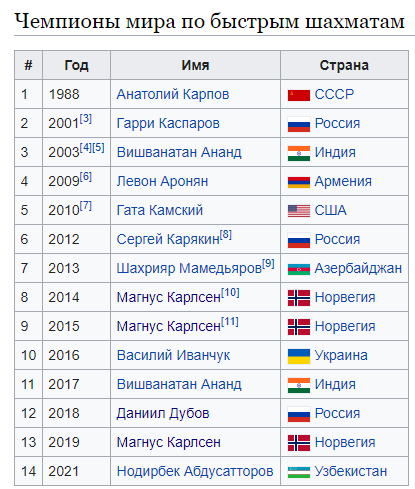Image resolution: width=415 pixels, height=489 pixels.
Task: Open footnote [9] after Шахрияр Мамедьяров
Action: click(x=268, y=263)
